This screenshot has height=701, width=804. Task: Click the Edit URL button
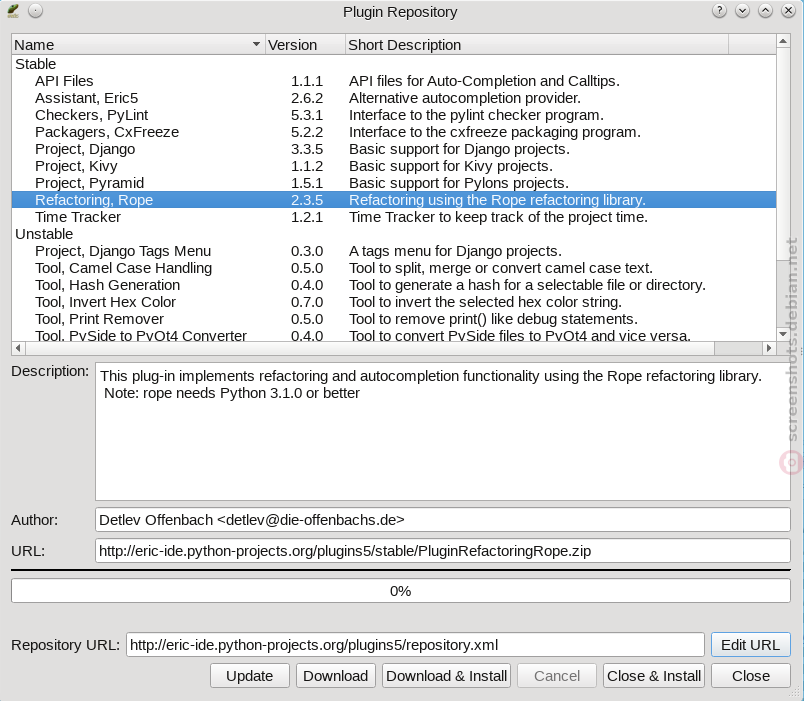[x=751, y=645]
